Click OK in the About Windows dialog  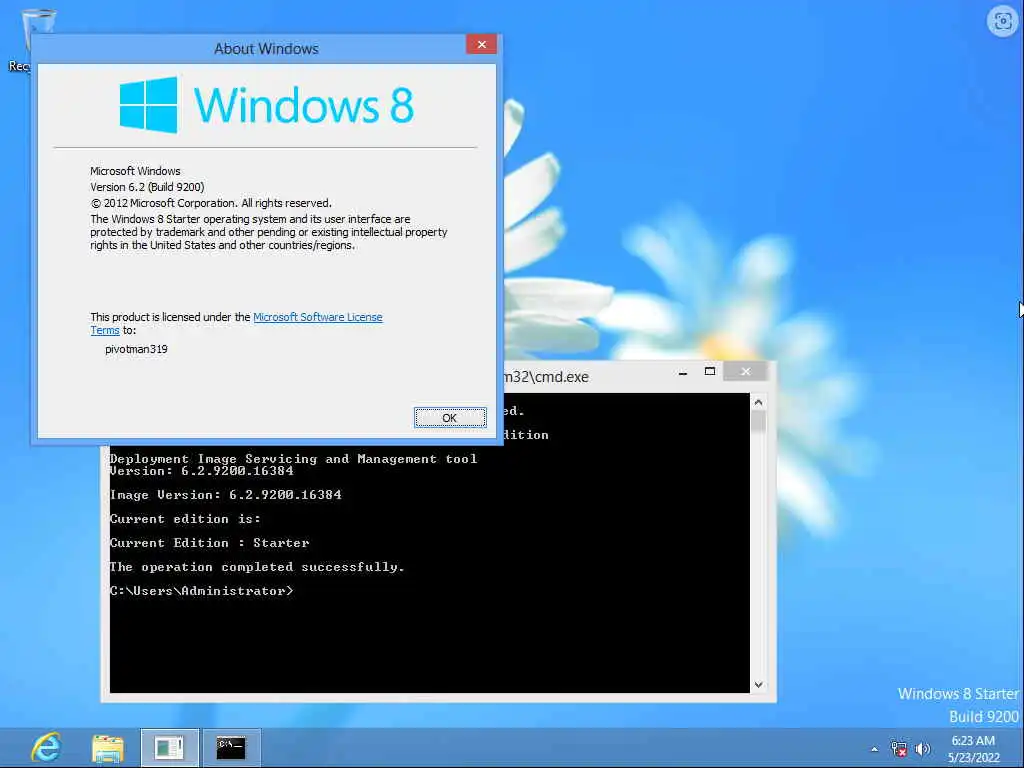[450, 418]
